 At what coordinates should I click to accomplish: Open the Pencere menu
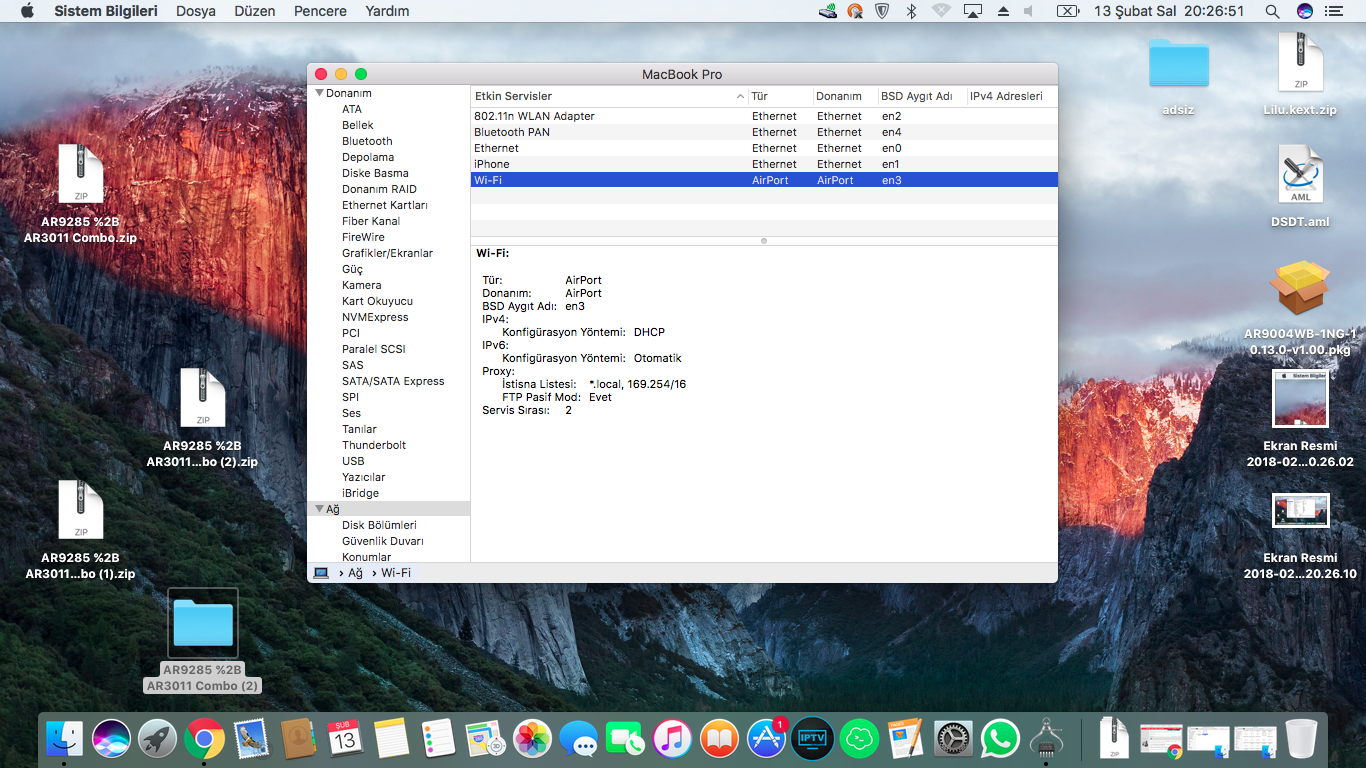[x=320, y=11]
